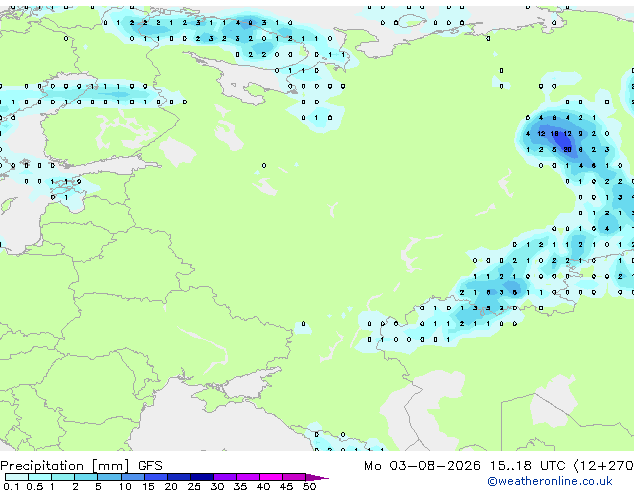Click the 20–25 mm legend color swatch
Image resolution: width=634 pixels, height=490 pixels.
(178, 477)
